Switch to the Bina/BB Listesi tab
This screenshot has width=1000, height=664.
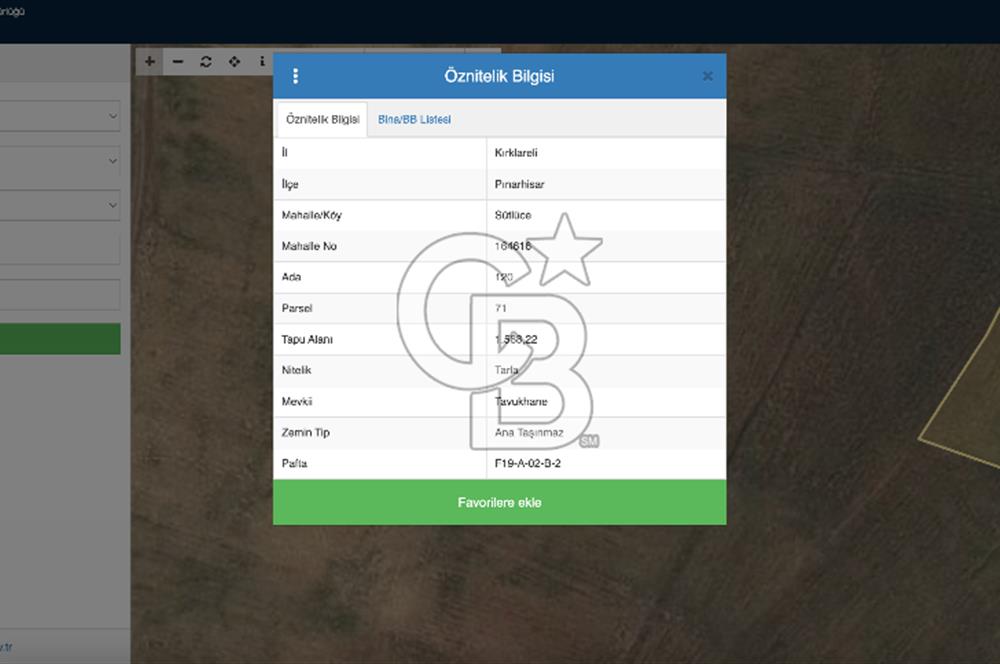tap(414, 119)
